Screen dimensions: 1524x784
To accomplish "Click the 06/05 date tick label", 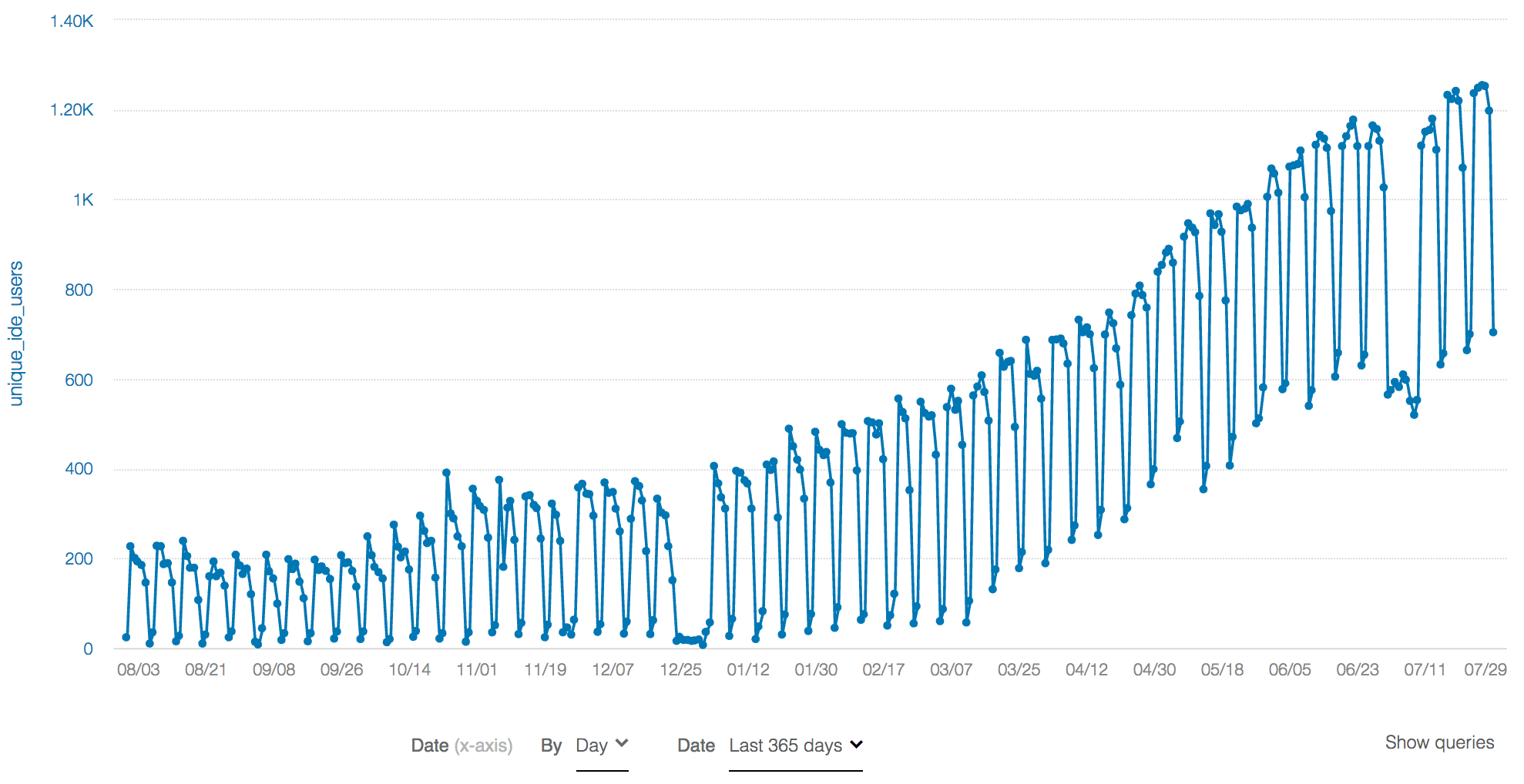I will [x=1289, y=670].
